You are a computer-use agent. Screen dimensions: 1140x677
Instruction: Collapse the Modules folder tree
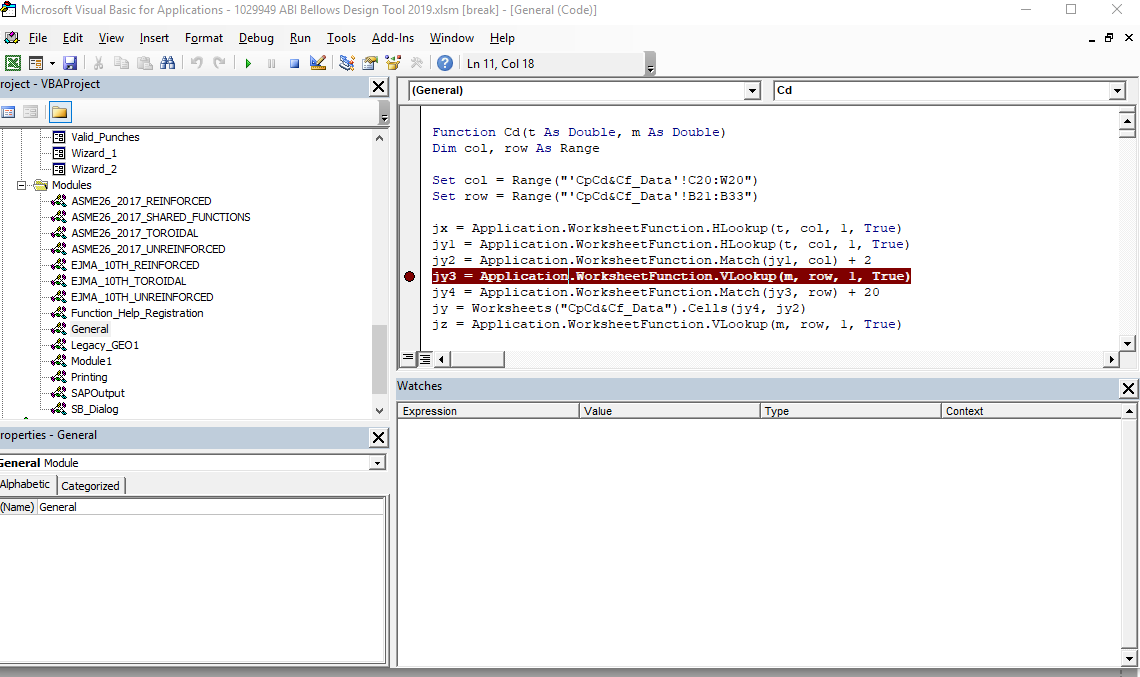coord(22,185)
